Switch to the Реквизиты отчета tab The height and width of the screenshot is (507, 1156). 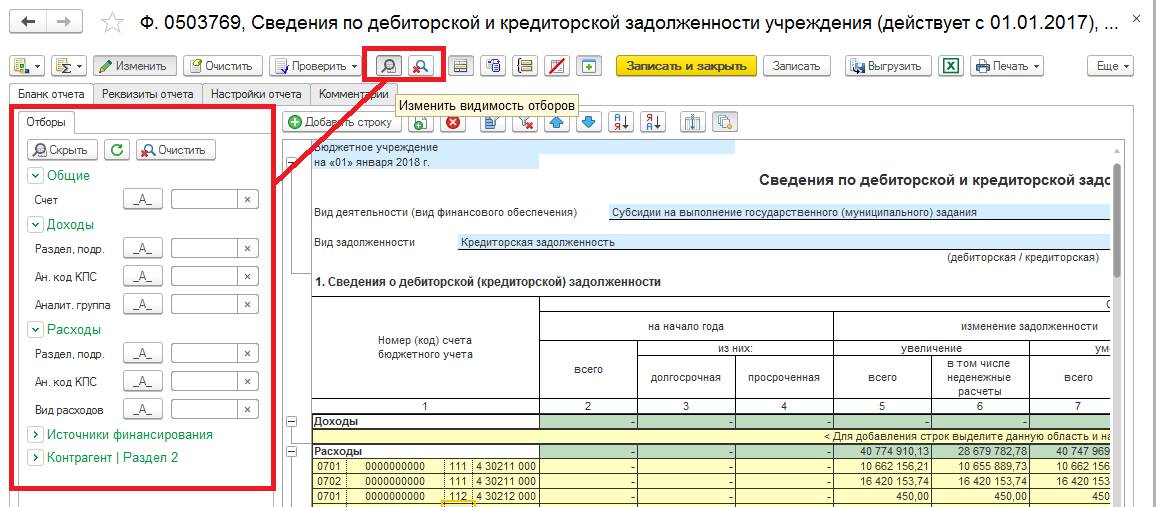(x=148, y=94)
